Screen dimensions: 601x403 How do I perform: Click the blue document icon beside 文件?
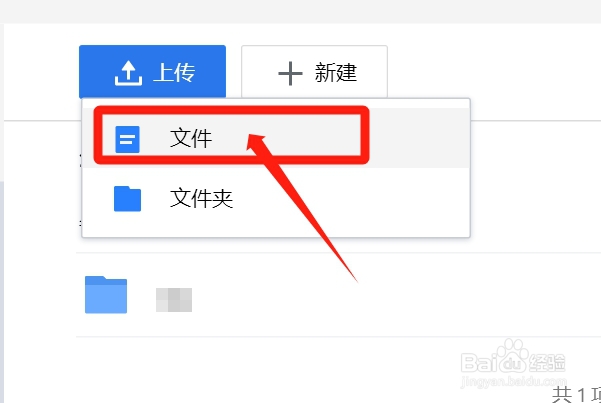pos(128,140)
